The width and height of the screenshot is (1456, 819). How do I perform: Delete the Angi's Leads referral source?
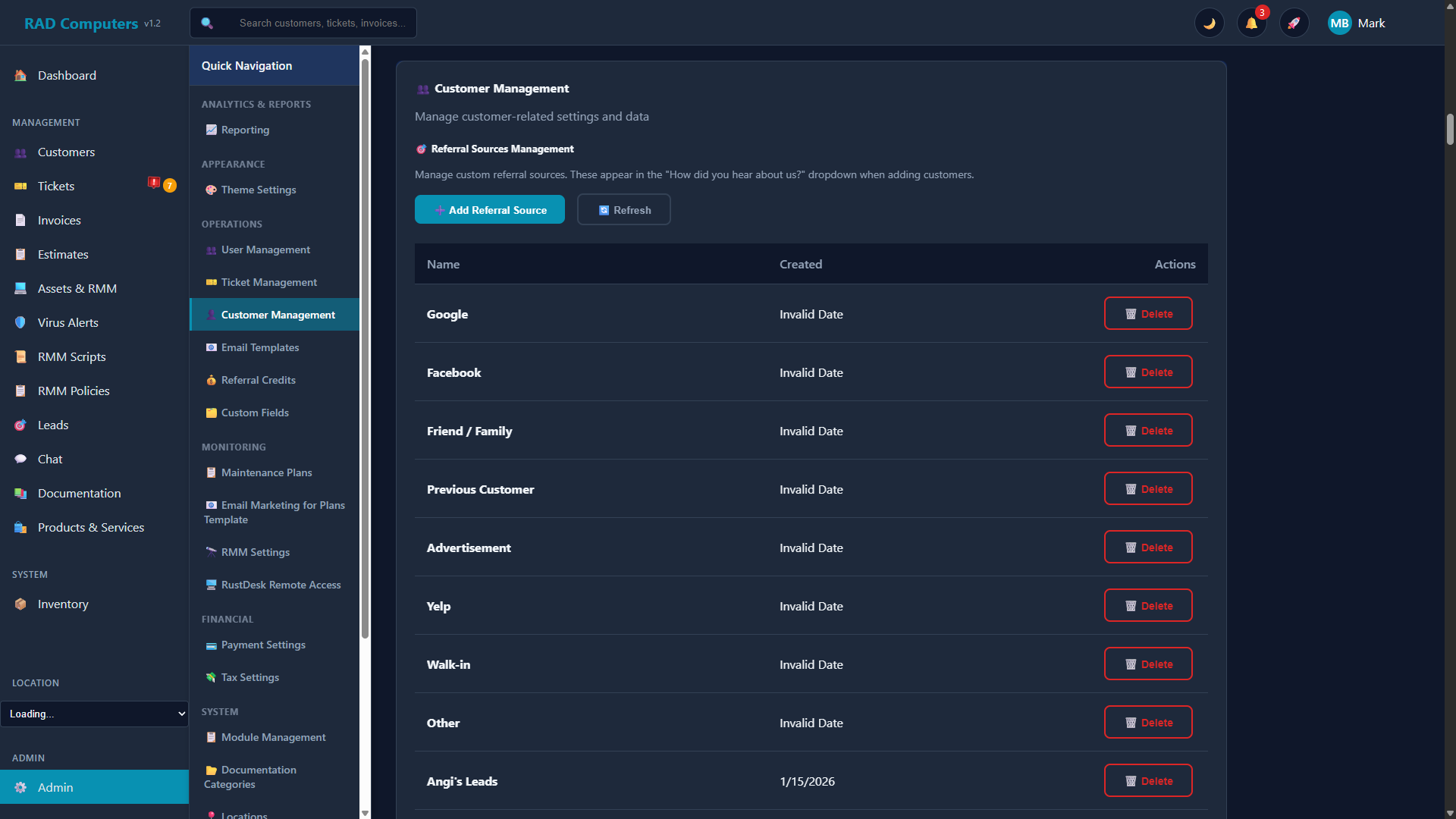pyautogui.click(x=1148, y=780)
